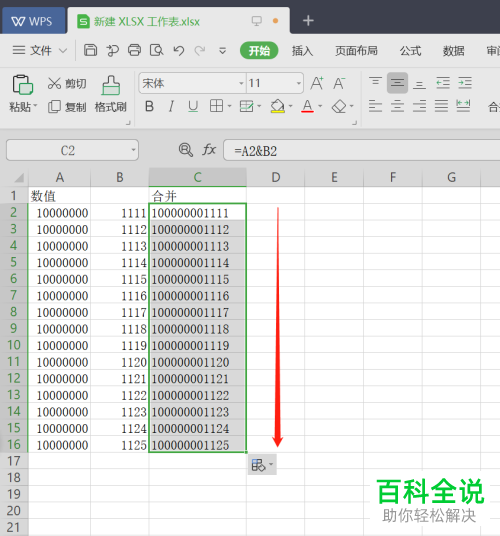Toggle Italic formatting
This screenshot has width=500, height=536.
coord(172,107)
